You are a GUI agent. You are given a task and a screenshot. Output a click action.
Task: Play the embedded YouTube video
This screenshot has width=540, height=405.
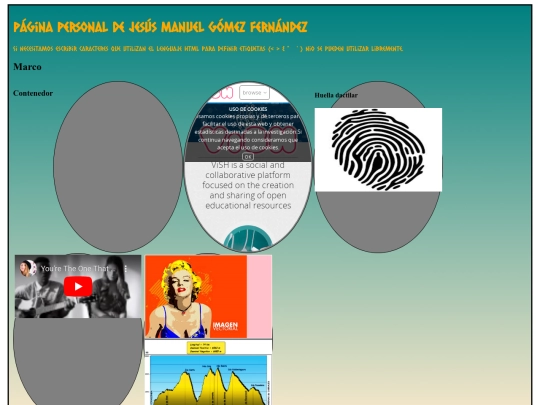point(78,286)
